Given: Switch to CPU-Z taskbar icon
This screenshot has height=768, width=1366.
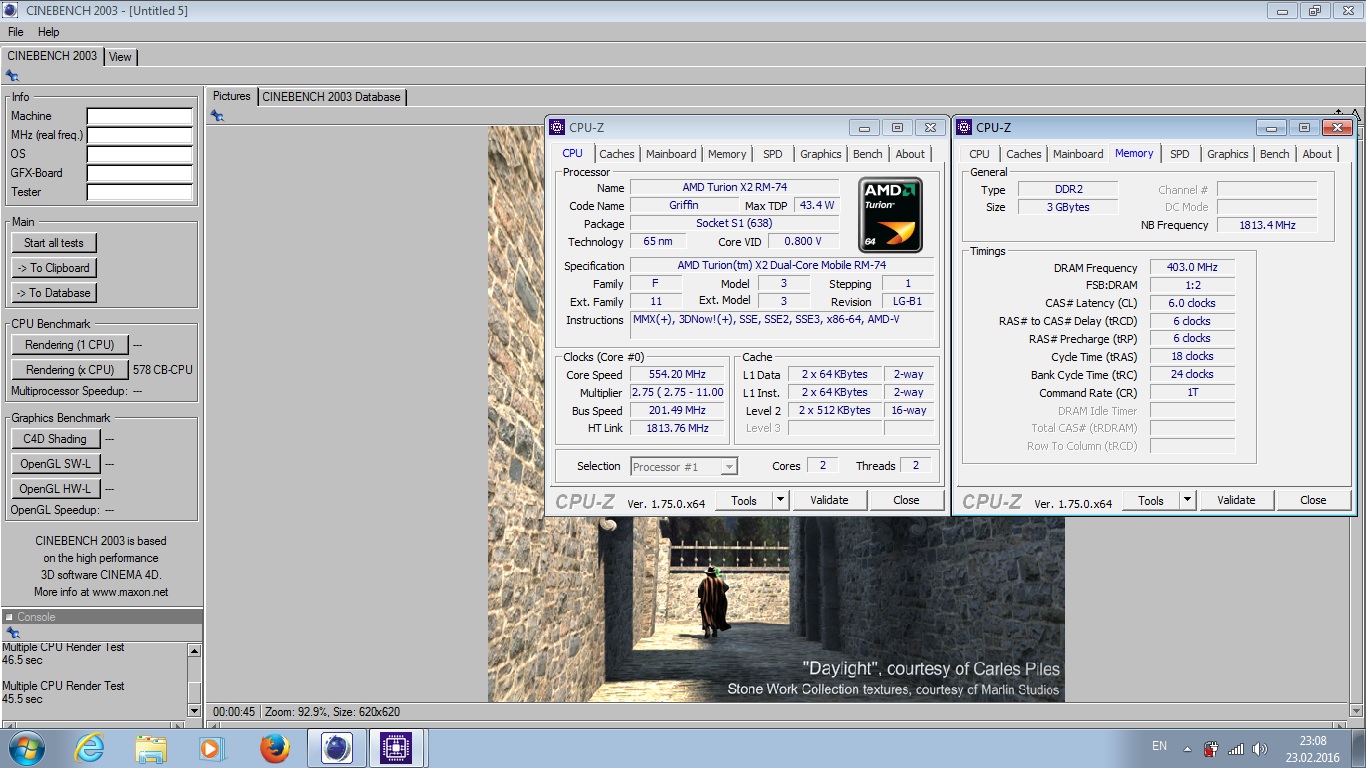Looking at the screenshot, I should coord(397,748).
